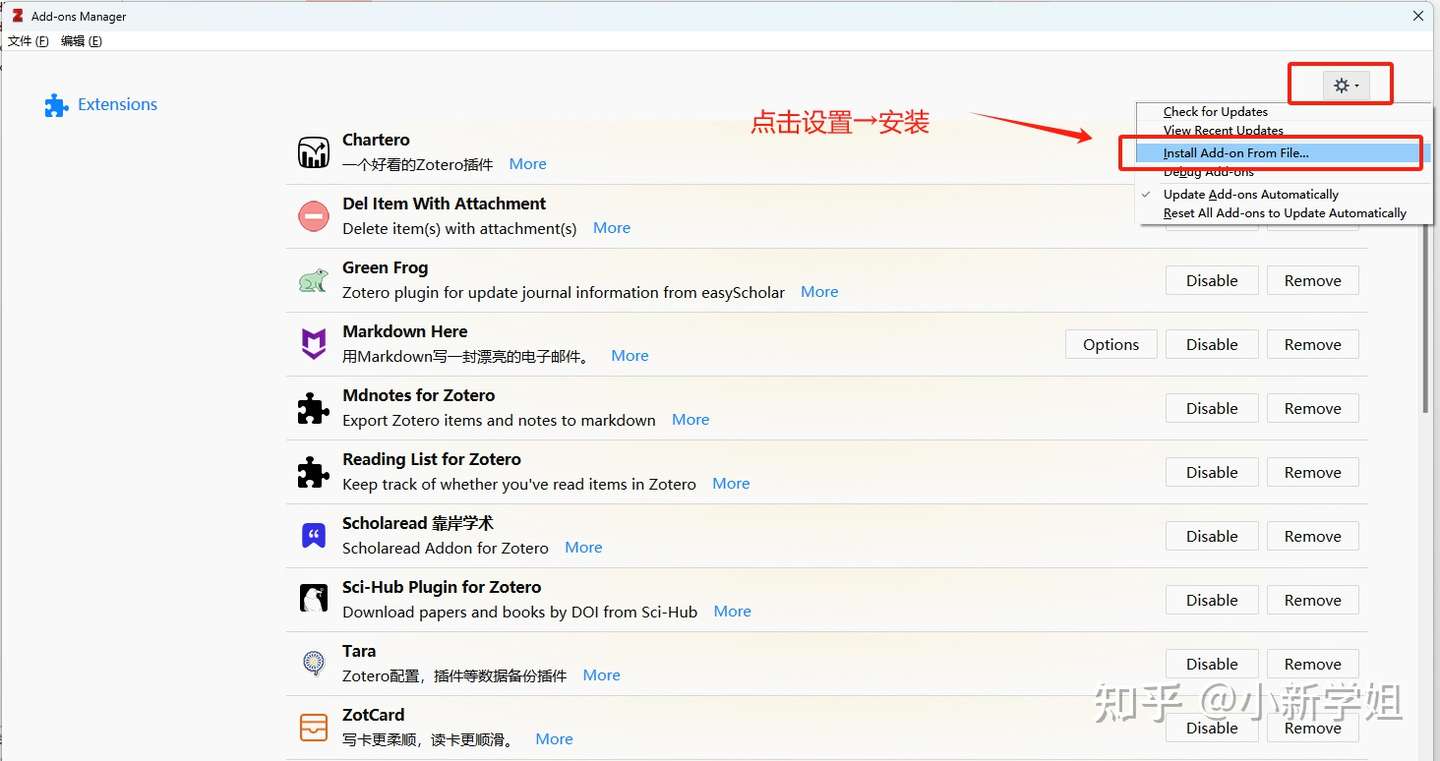1440x761 pixels.
Task: Click the Tara plugin icon
Action: pos(314,663)
